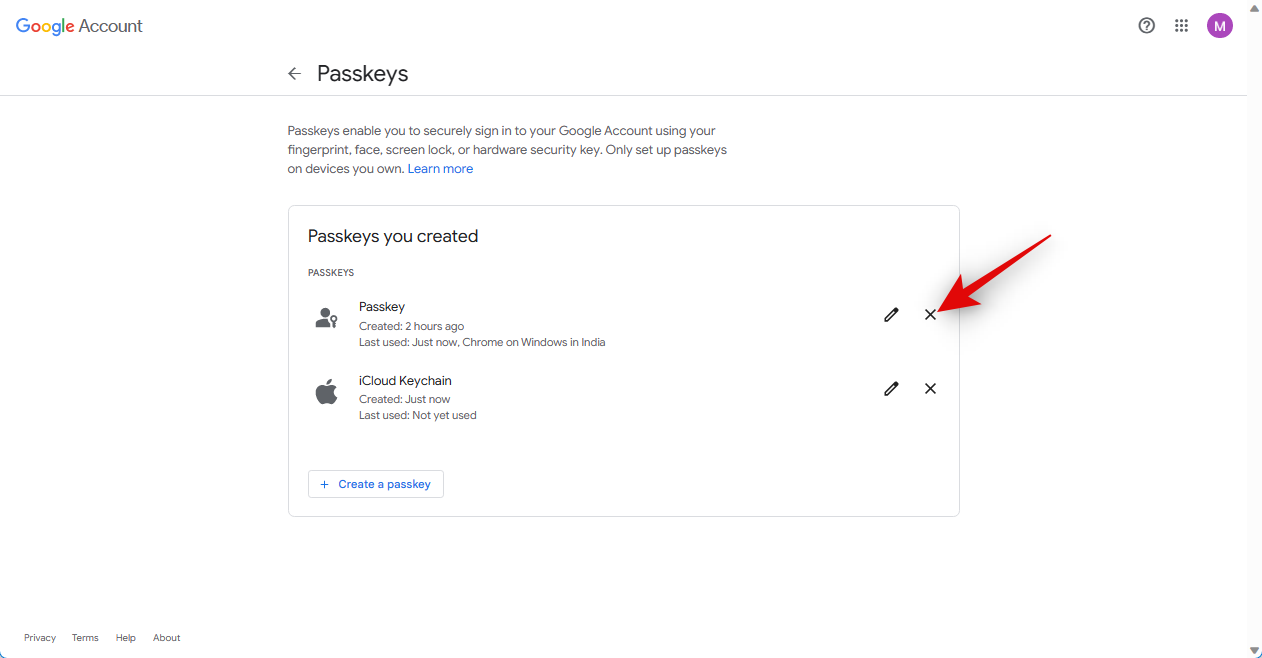
Task: Visit the Help footer link
Action: pos(125,638)
